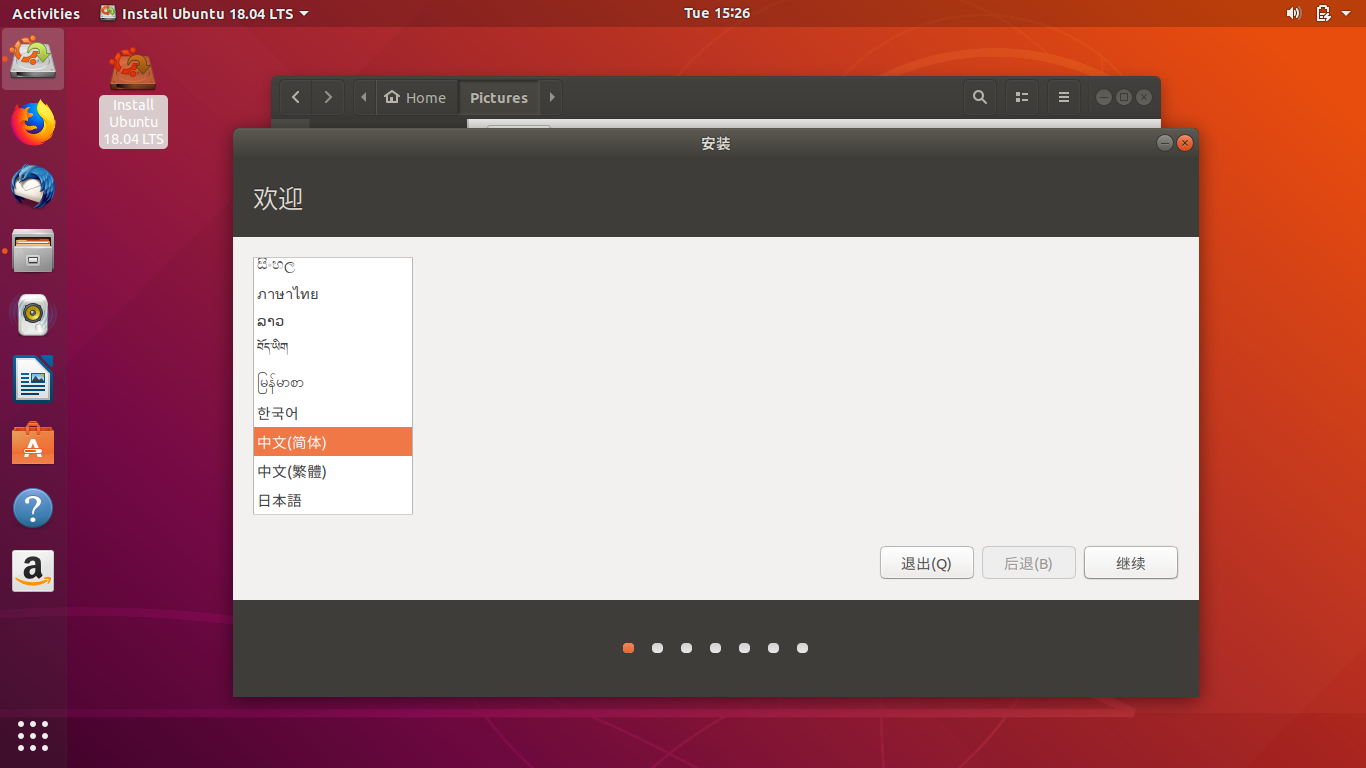The height and width of the screenshot is (768, 1366).
Task: Show Applications grid at dock bottom
Action: point(33,735)
